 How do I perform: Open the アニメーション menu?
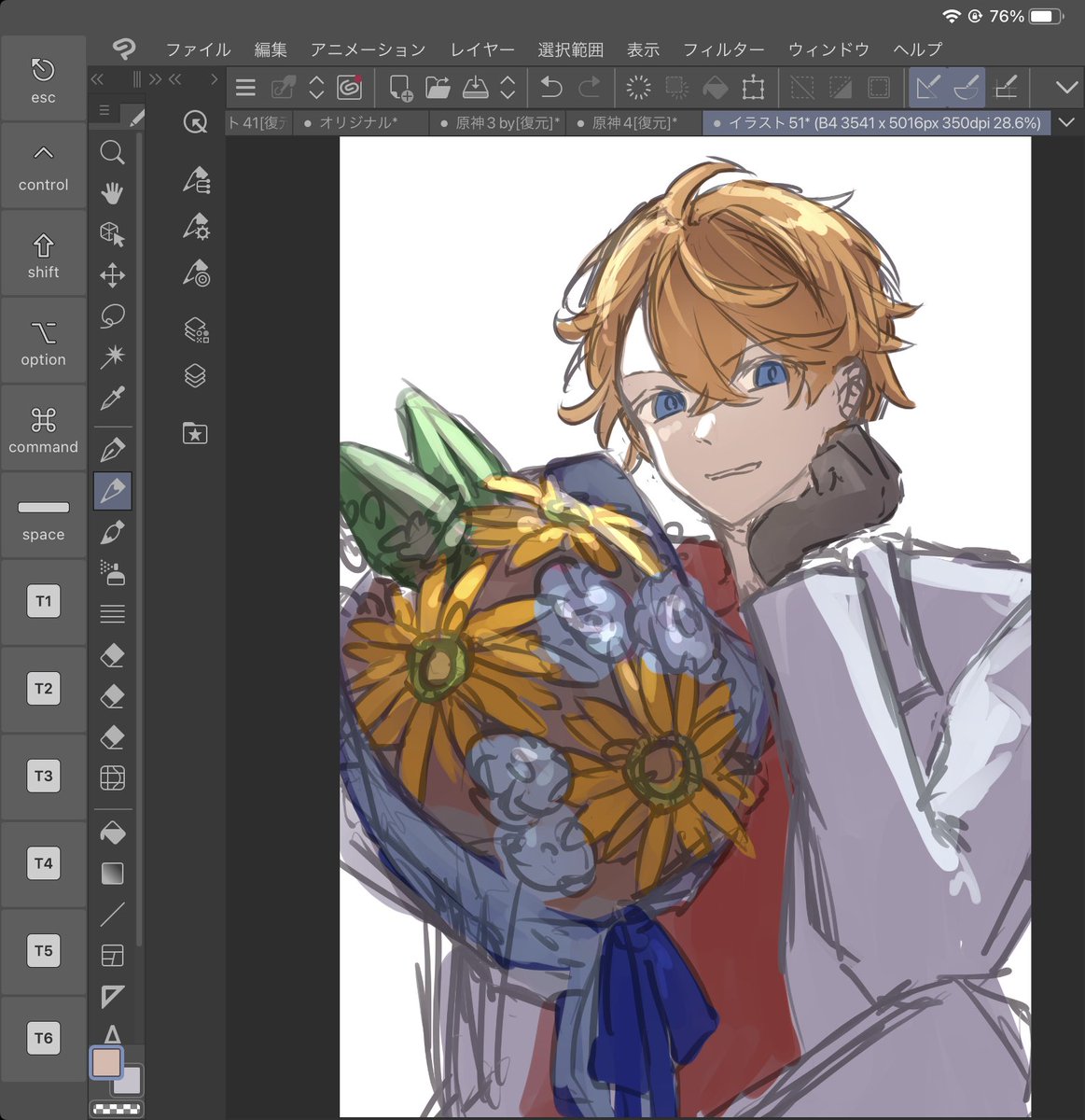coord(368,50)
